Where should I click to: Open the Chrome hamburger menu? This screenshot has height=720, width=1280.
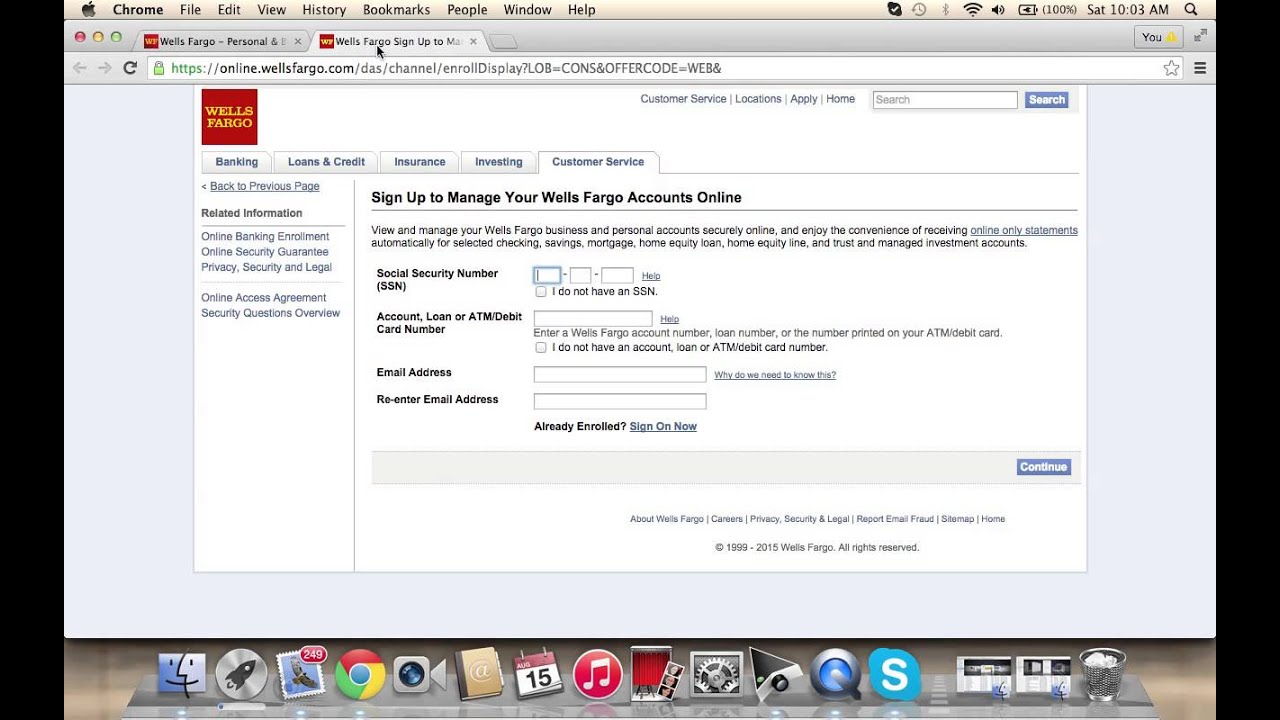(1199, 68)
